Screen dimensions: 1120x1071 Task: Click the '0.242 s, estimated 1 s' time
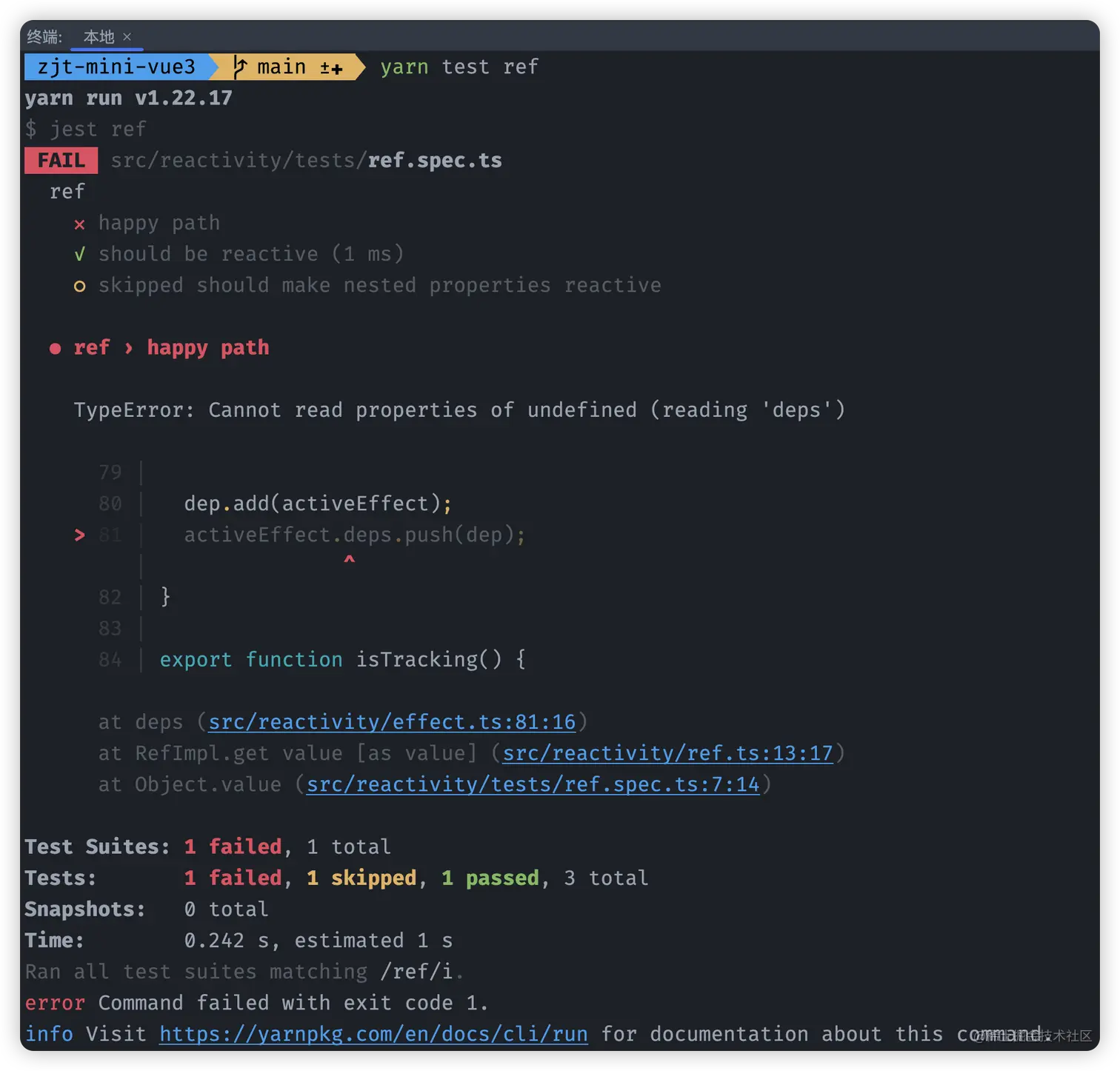[x=319, y=941]
